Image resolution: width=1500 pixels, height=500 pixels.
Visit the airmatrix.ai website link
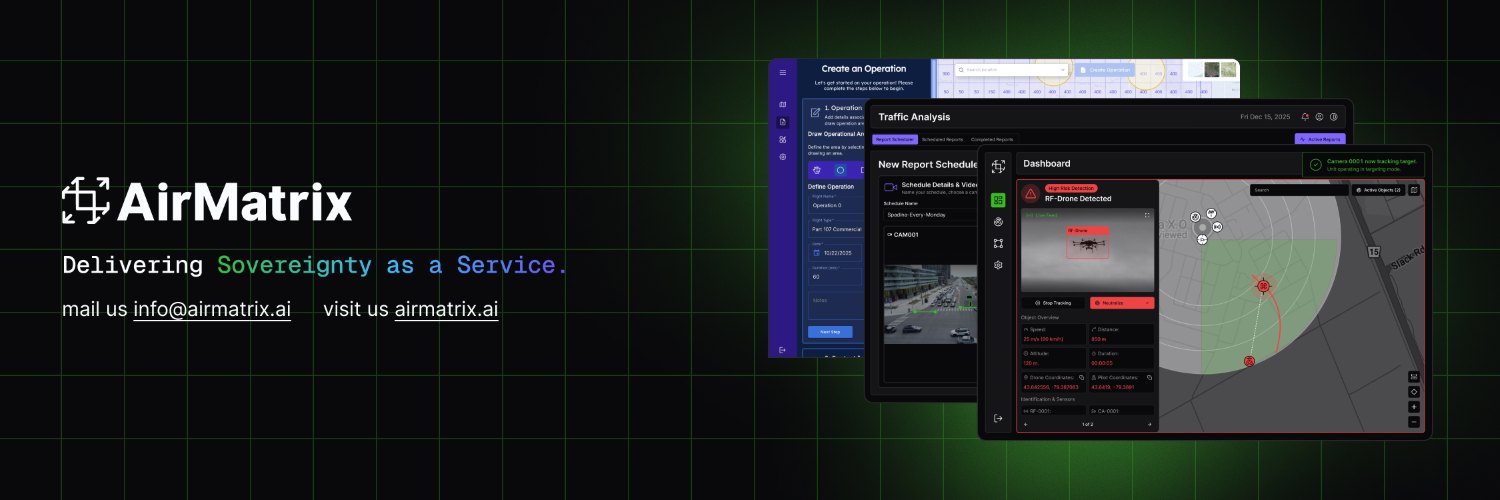click(x=446, y=309)
